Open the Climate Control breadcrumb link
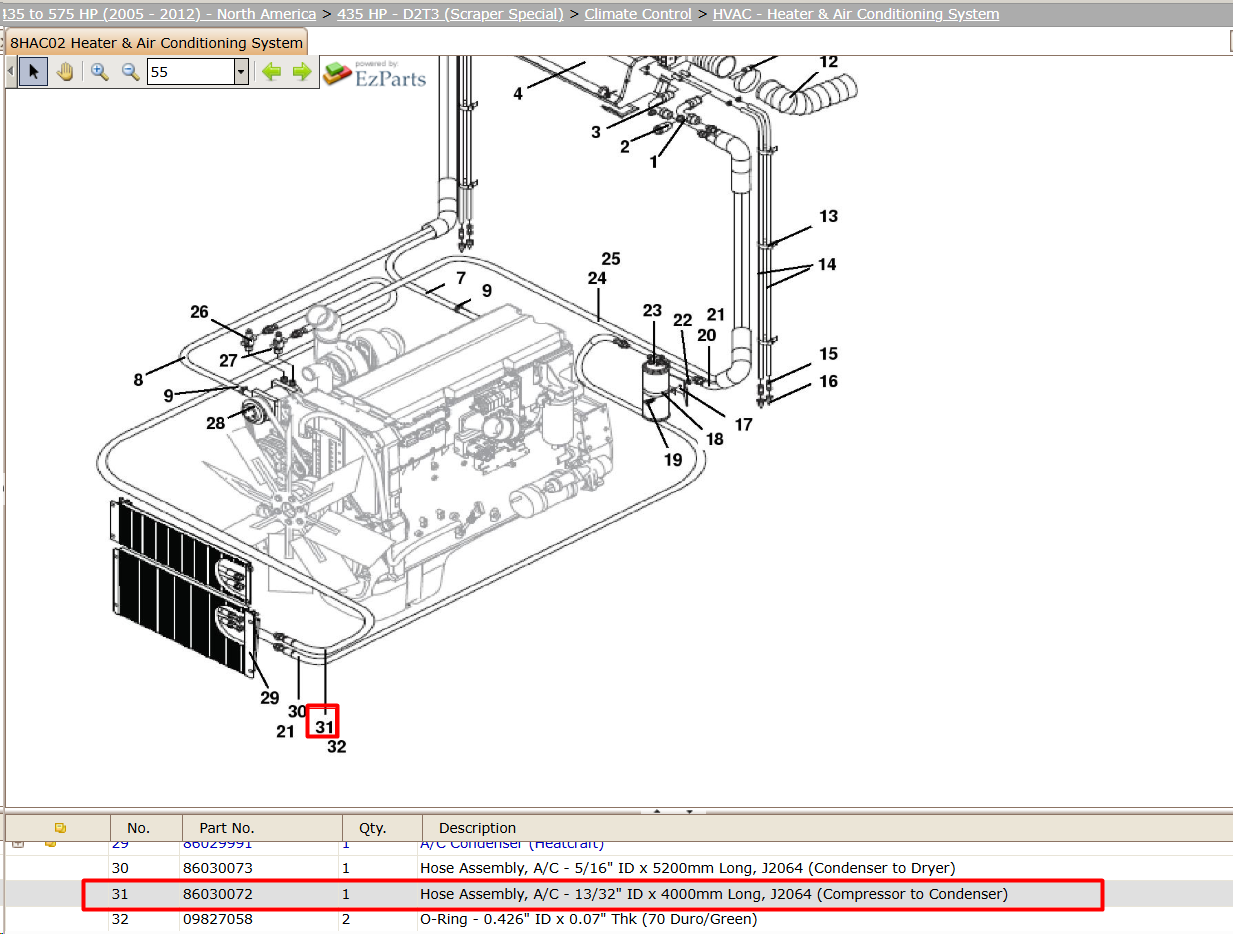The image size is (1233, 934). pyautogui.click(x=638, y=14)
